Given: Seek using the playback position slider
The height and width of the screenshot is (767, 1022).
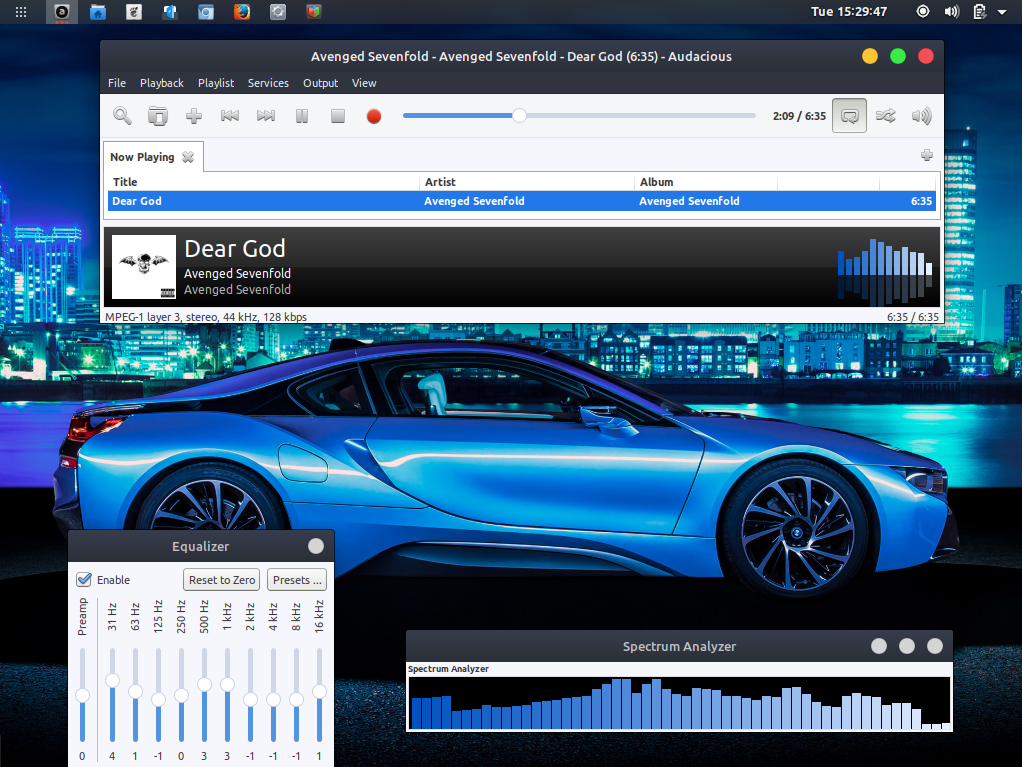Looking at the screenshot, I should 579,115.
